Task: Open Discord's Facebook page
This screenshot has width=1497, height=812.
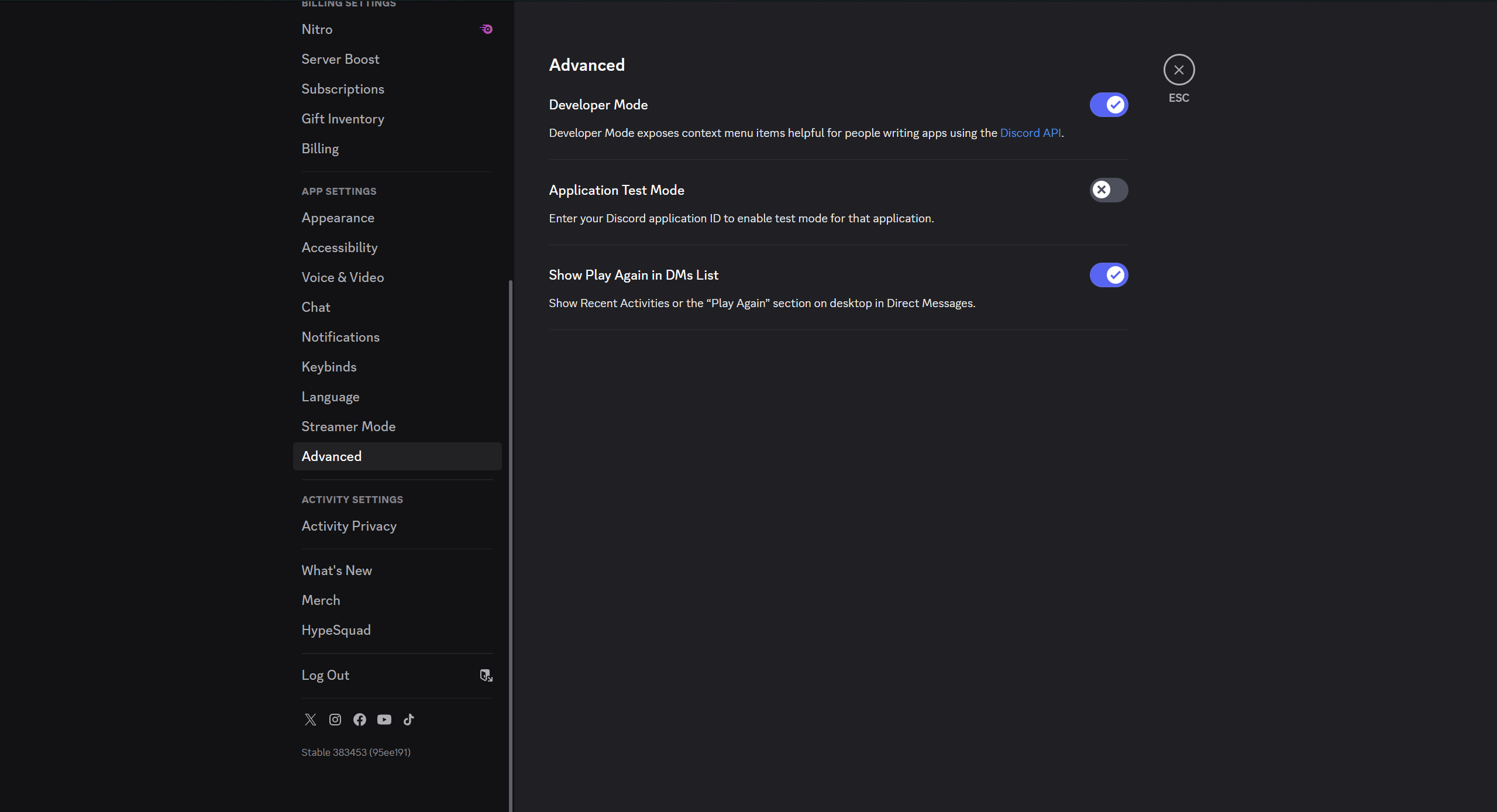Action: point(359,720)
